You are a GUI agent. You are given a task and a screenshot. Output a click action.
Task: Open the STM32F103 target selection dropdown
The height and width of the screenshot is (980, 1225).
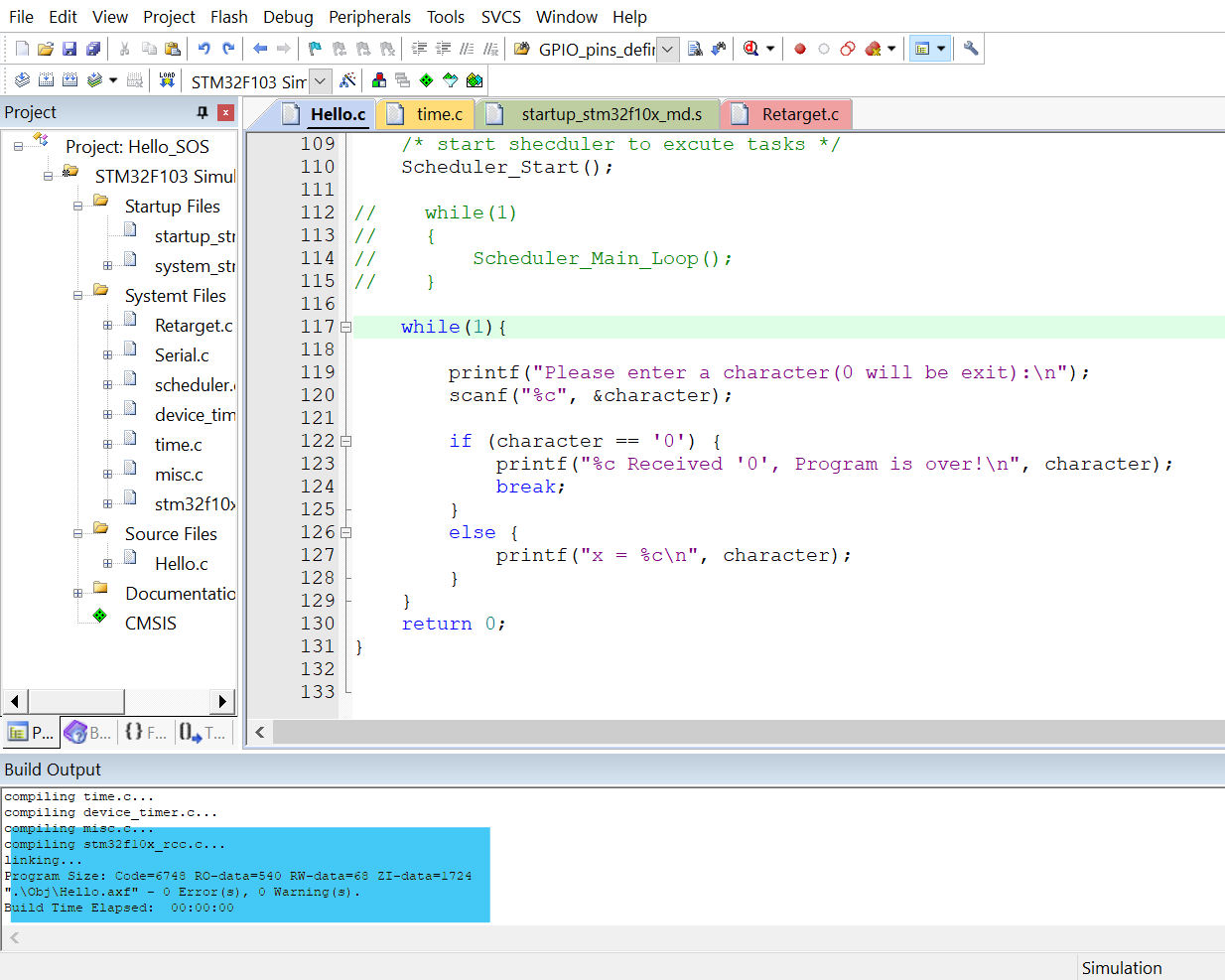(x=320, y=80)
